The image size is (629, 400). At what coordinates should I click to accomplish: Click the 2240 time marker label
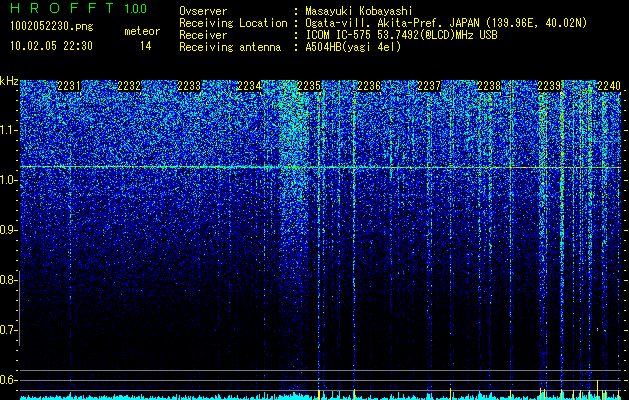pos(609,86)
